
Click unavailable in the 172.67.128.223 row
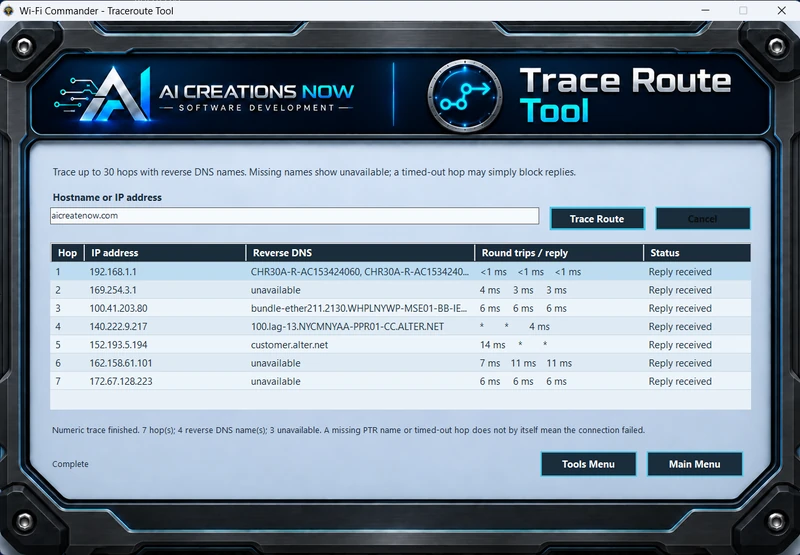pyautogui.click(x=276, y=382)
